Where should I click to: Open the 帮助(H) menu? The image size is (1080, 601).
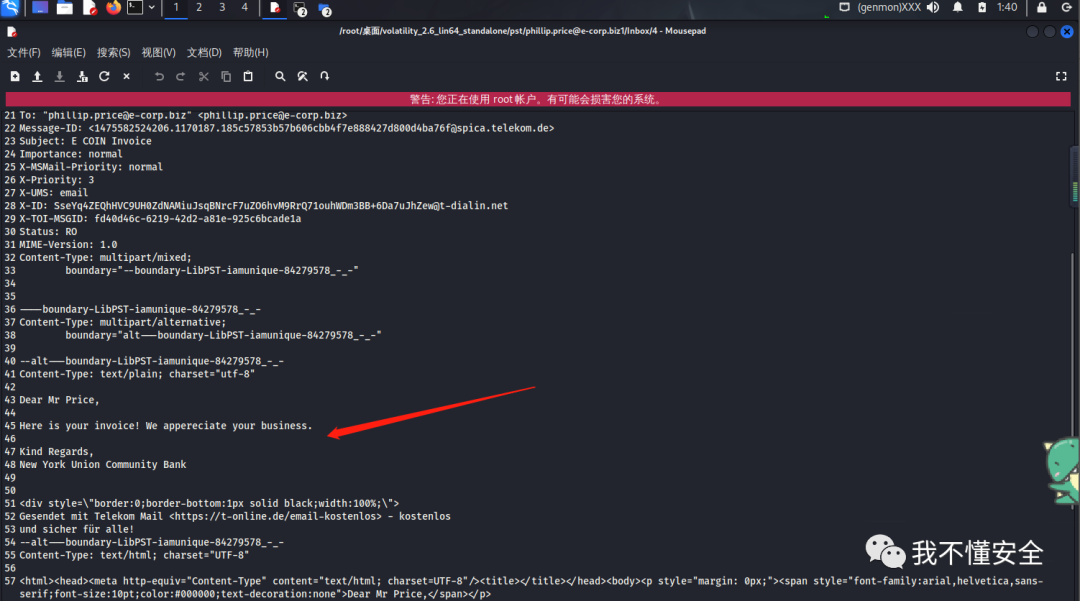[251, 53]
